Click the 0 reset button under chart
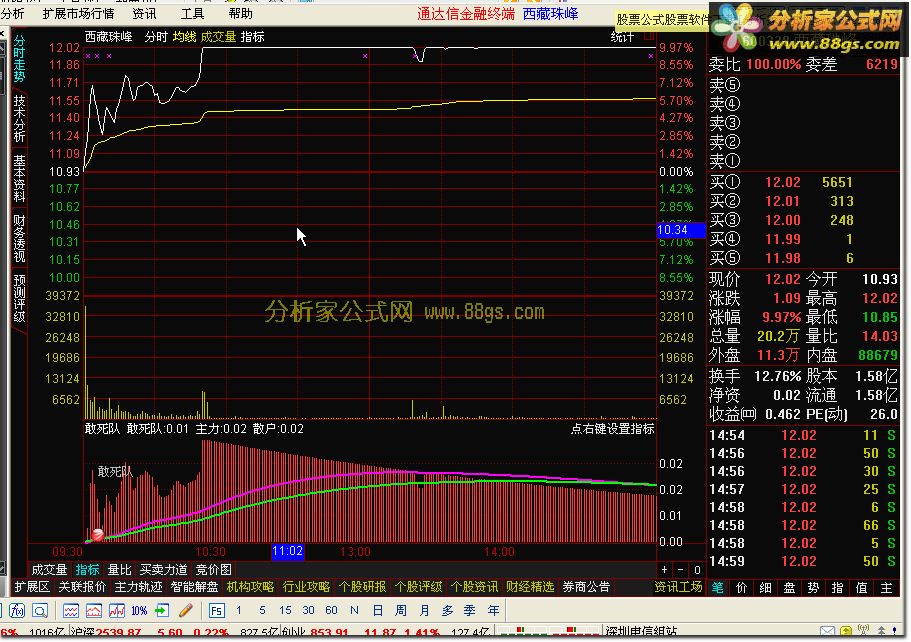The width and height of the screenshot is (911, 642). click(697, 570)
